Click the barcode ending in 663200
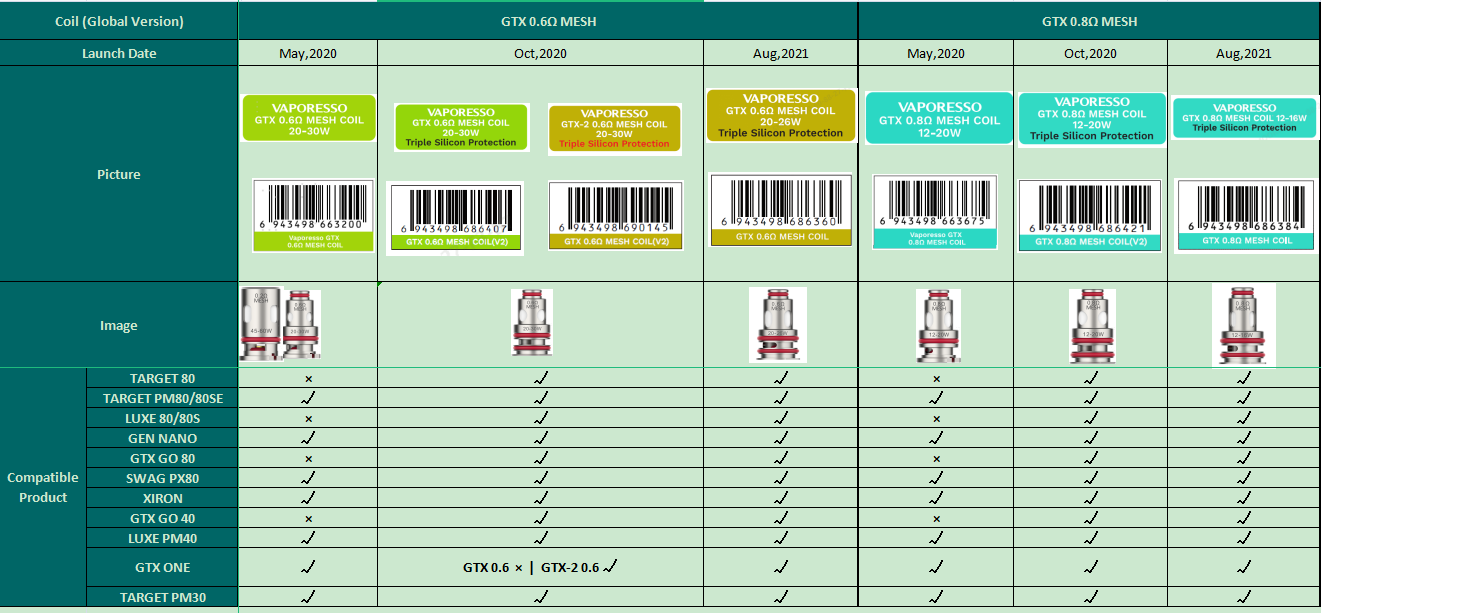The image size is (1464, 613). point(313,216)
